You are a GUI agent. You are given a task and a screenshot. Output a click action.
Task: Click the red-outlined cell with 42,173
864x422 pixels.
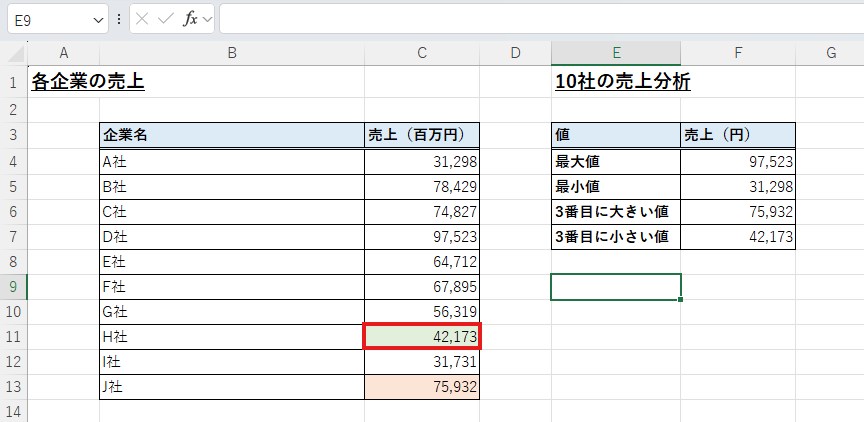pyautogui.click(x=421, y=337)
